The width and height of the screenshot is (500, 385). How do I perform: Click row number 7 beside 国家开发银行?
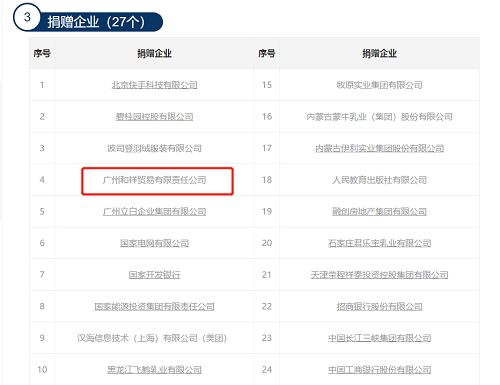pos(42,275)
